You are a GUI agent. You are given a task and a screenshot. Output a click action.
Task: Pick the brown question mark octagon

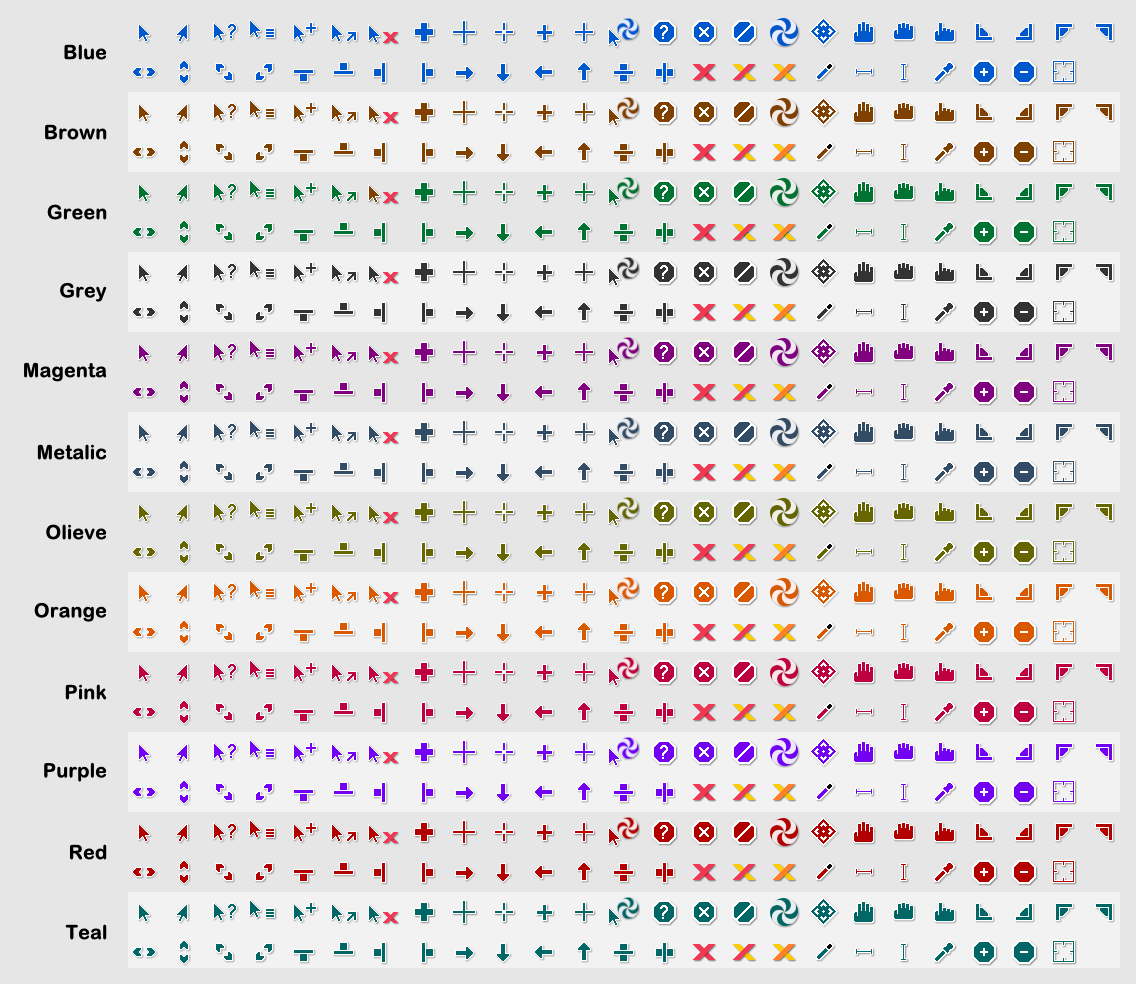pyautogui.click(x=664, y=112)
